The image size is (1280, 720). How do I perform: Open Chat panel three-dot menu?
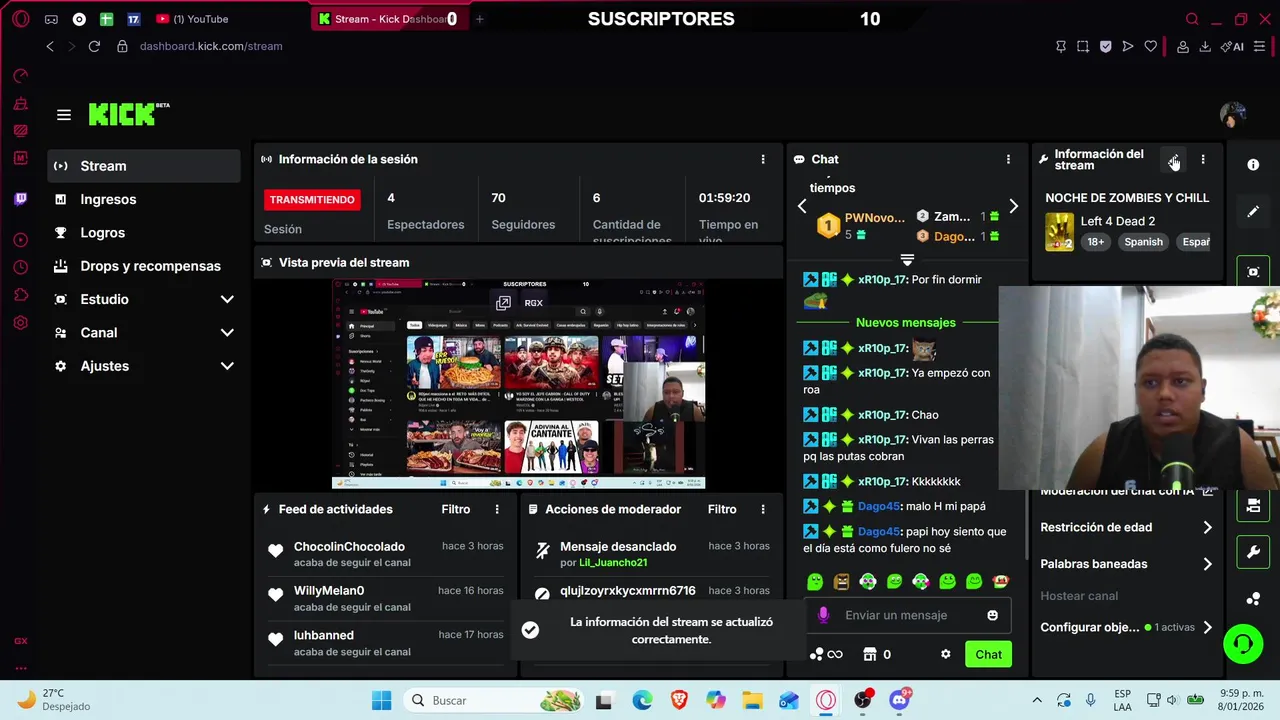[1008, 159]
